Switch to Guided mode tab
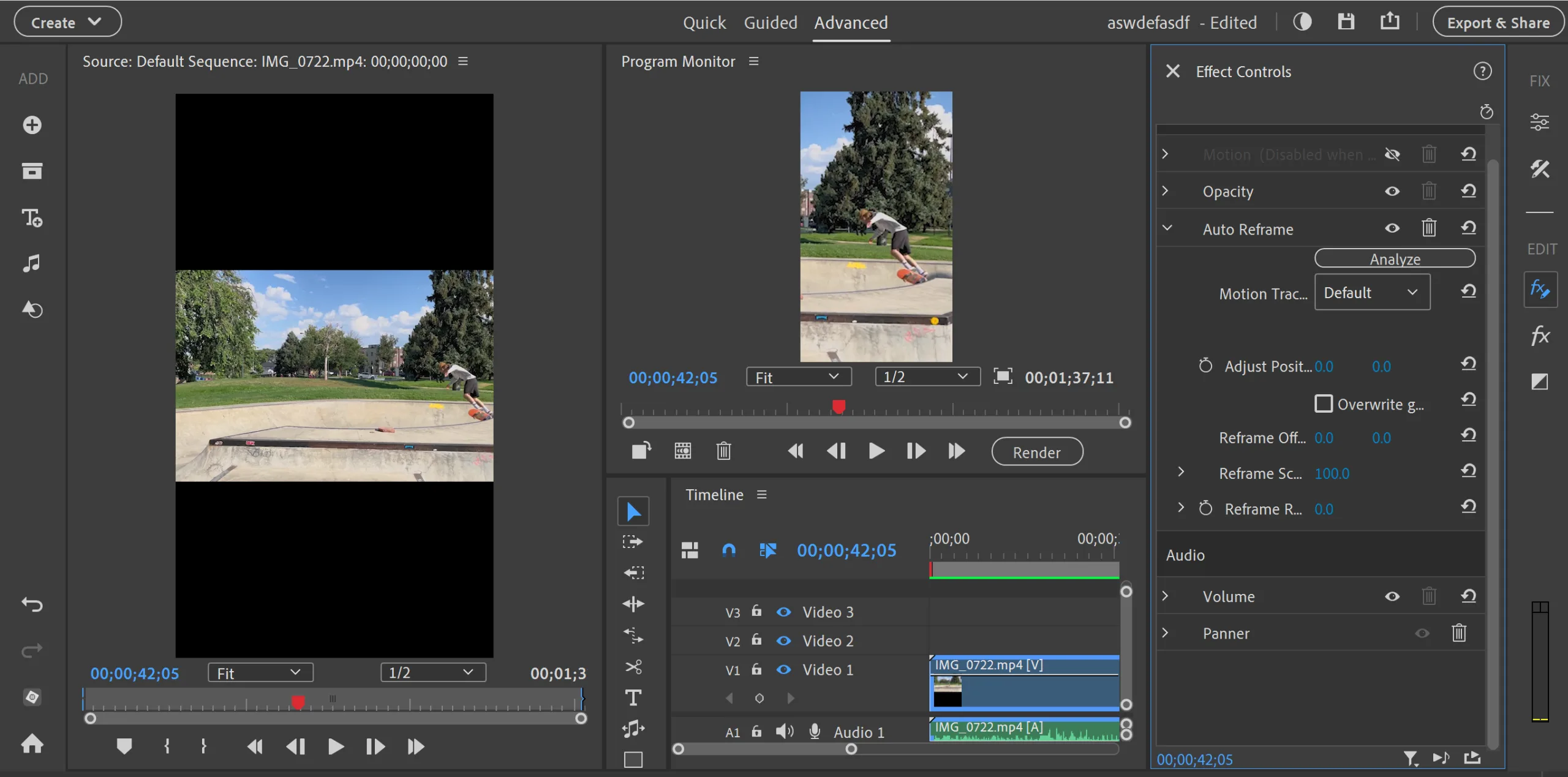Screen dimensions: 1568x777 pos(770,23)
